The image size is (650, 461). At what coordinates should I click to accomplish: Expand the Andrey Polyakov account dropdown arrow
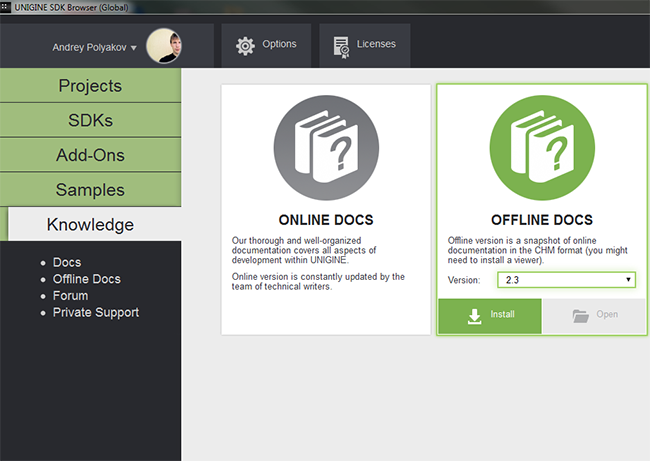pos(133,48)
